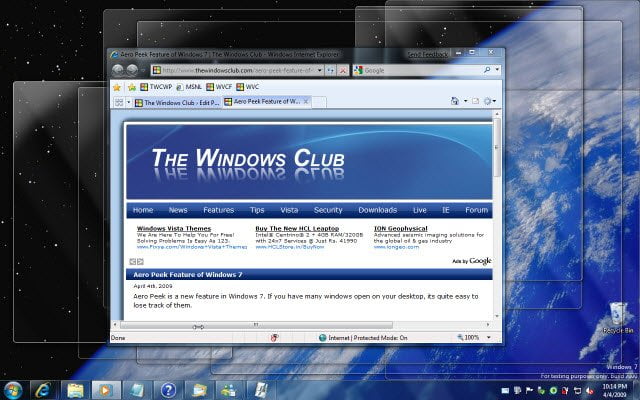Open the 100% zoom level dropdown
Viewport: 640px width, 400px height.
(489, 338)
